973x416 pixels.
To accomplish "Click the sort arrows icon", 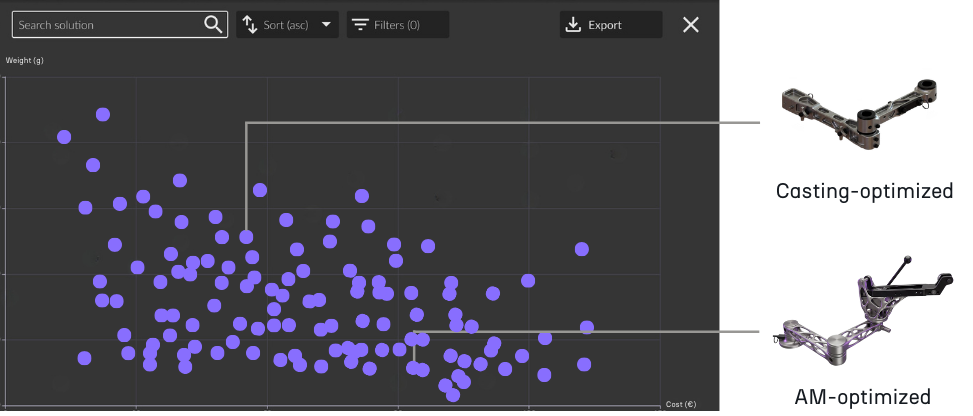I will tap(249, 25).
